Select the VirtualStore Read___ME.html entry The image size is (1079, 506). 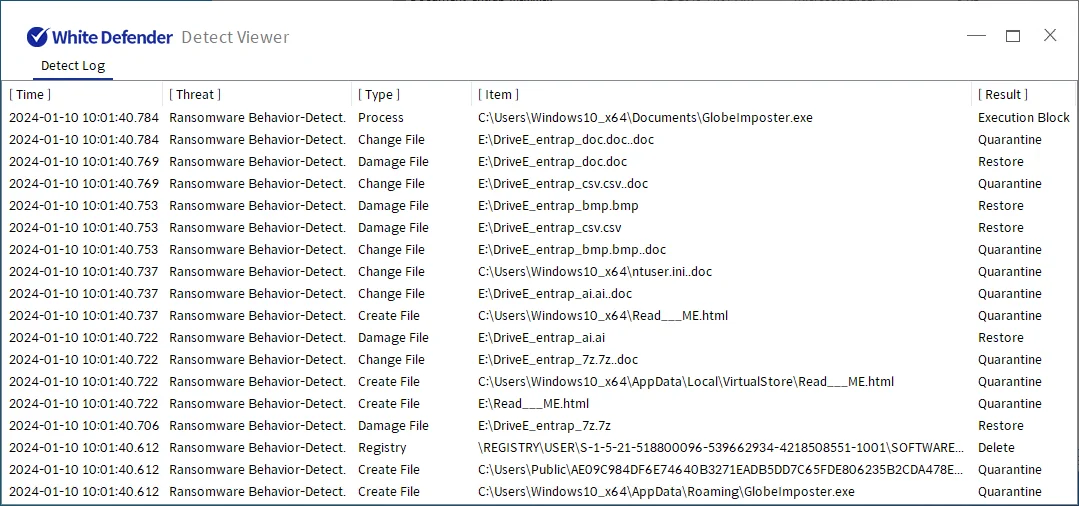tap(685, 382)
